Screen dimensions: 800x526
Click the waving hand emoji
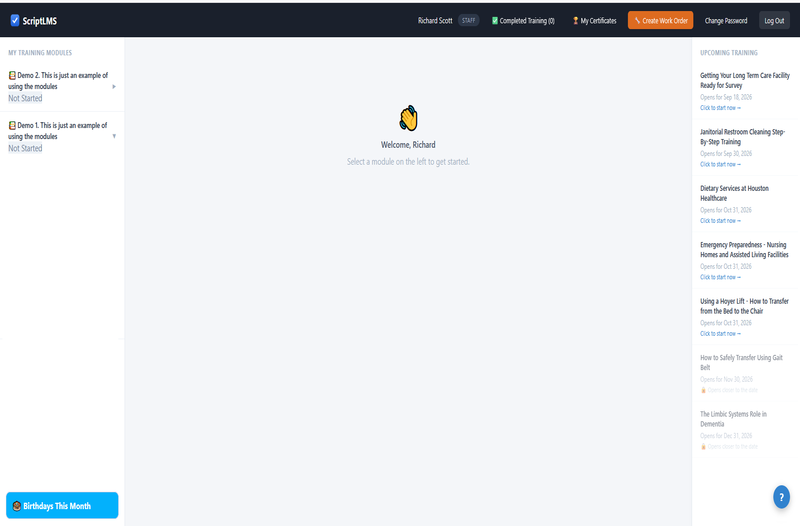408,118
